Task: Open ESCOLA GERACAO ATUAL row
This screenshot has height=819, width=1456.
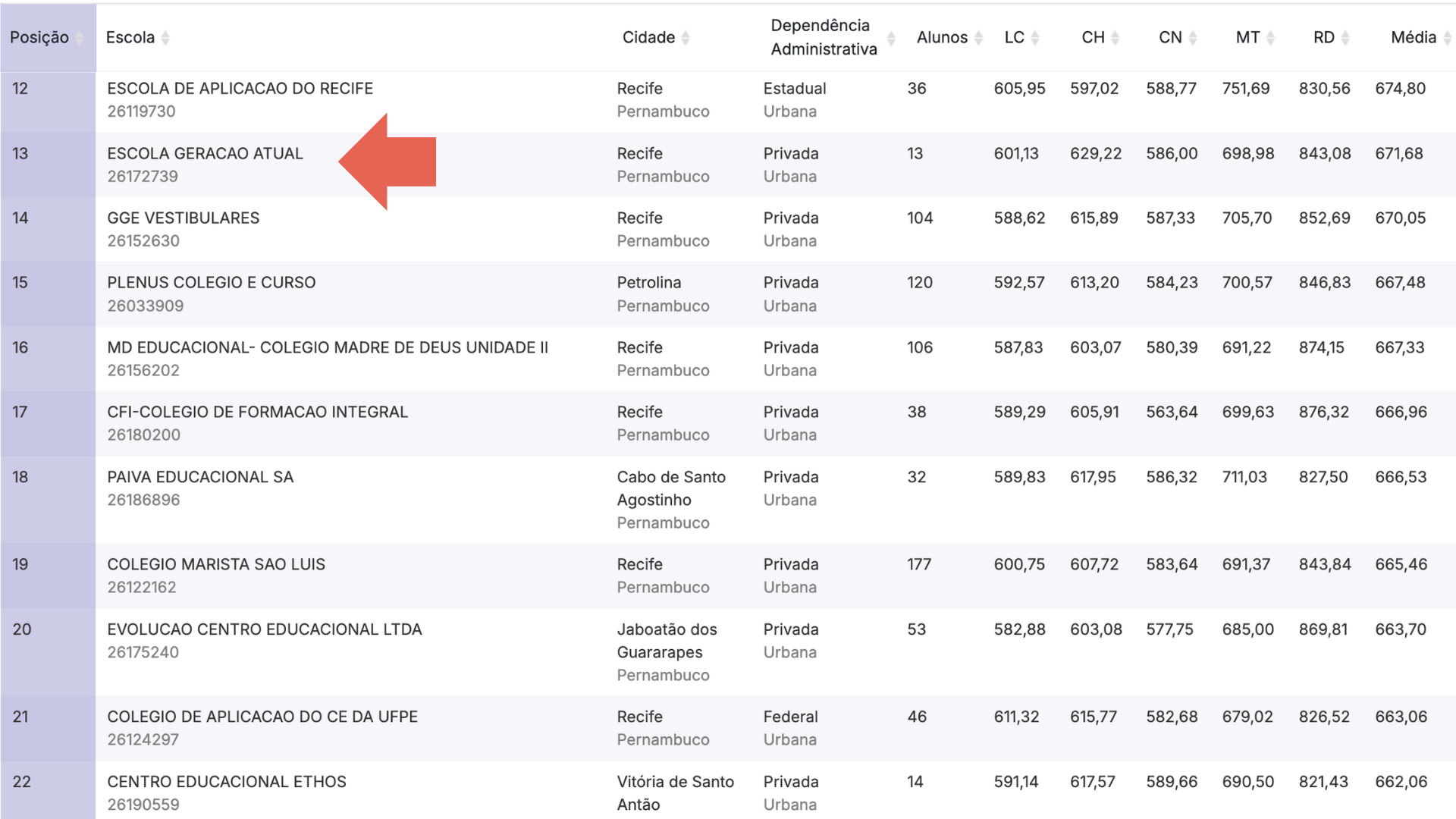Action: pyautogui.click(x=205, y=154)
